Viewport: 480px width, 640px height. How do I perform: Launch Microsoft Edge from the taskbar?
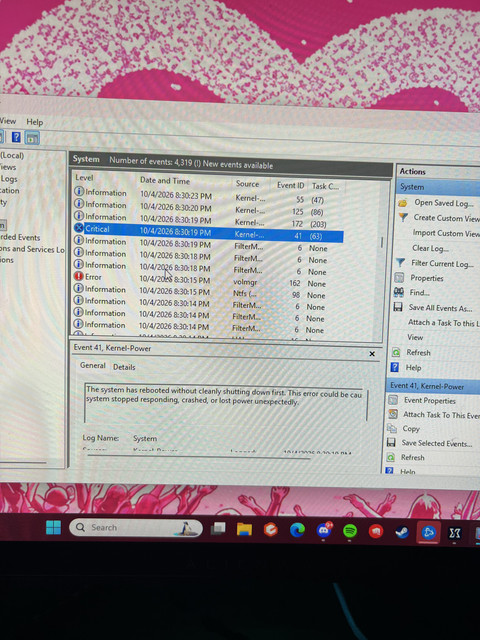298,530
